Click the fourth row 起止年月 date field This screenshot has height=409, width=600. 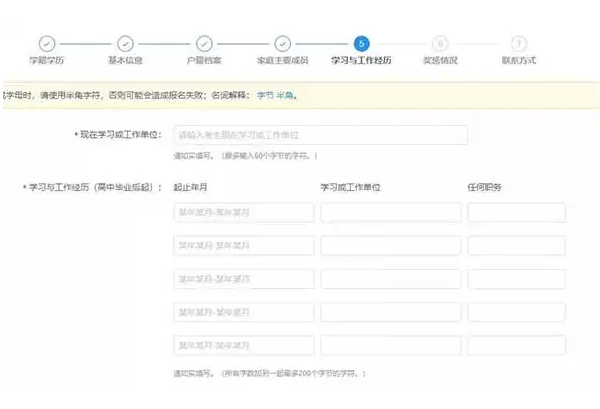[244, 312]
